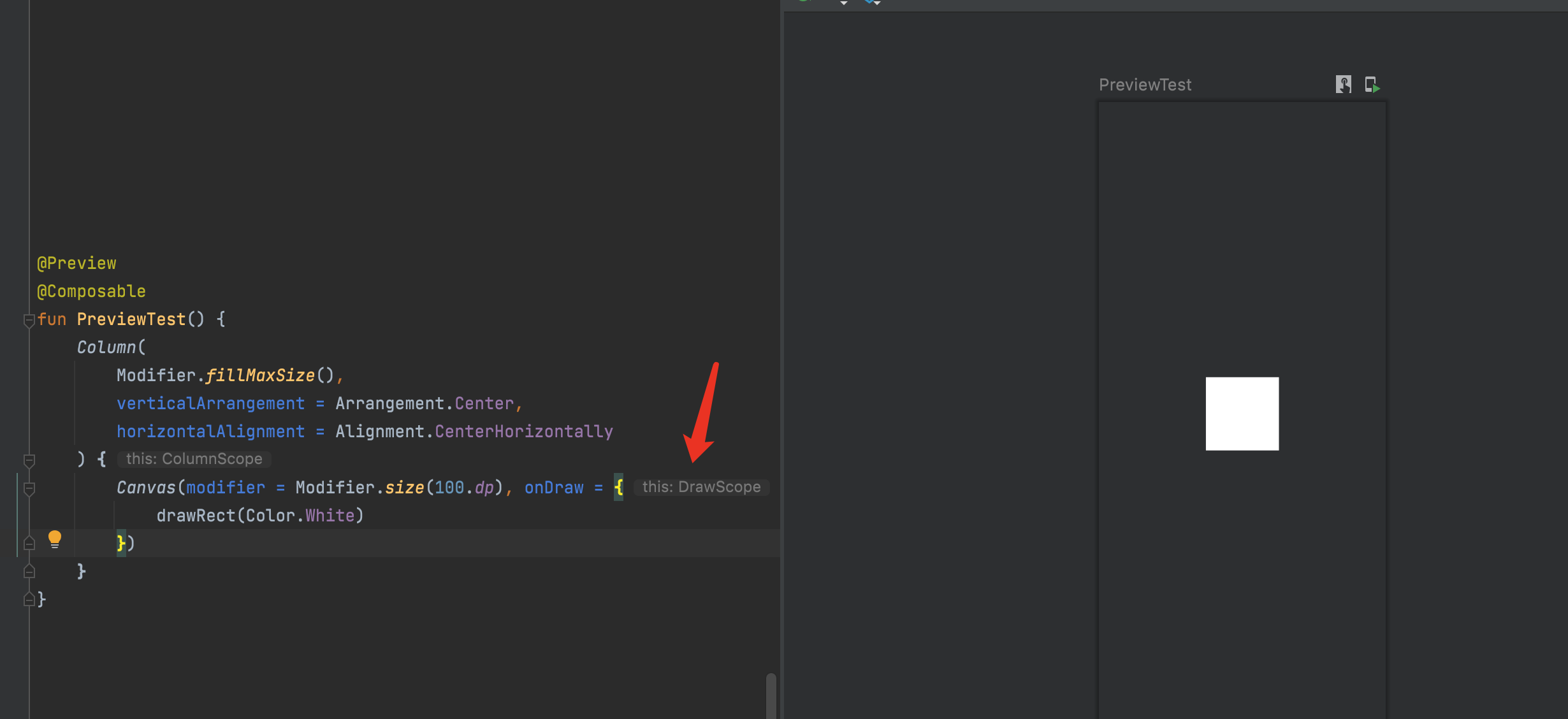Click Arrangement.Center value in code
Viewport: 1568px width, 719px height.
pos(425,403)
